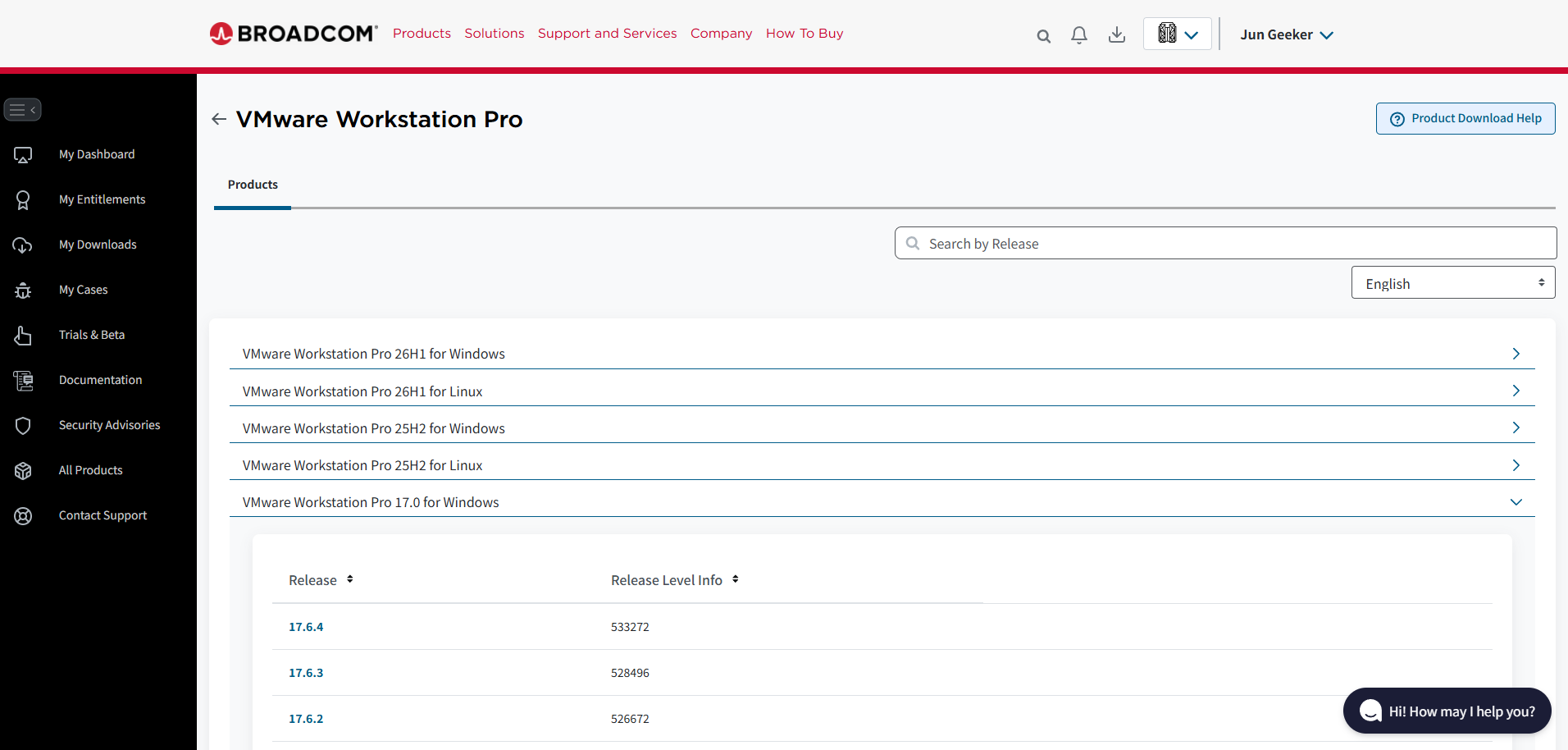The image size is (1568, 750).
Task: Open the How To Buy menu
Action: 805,34
